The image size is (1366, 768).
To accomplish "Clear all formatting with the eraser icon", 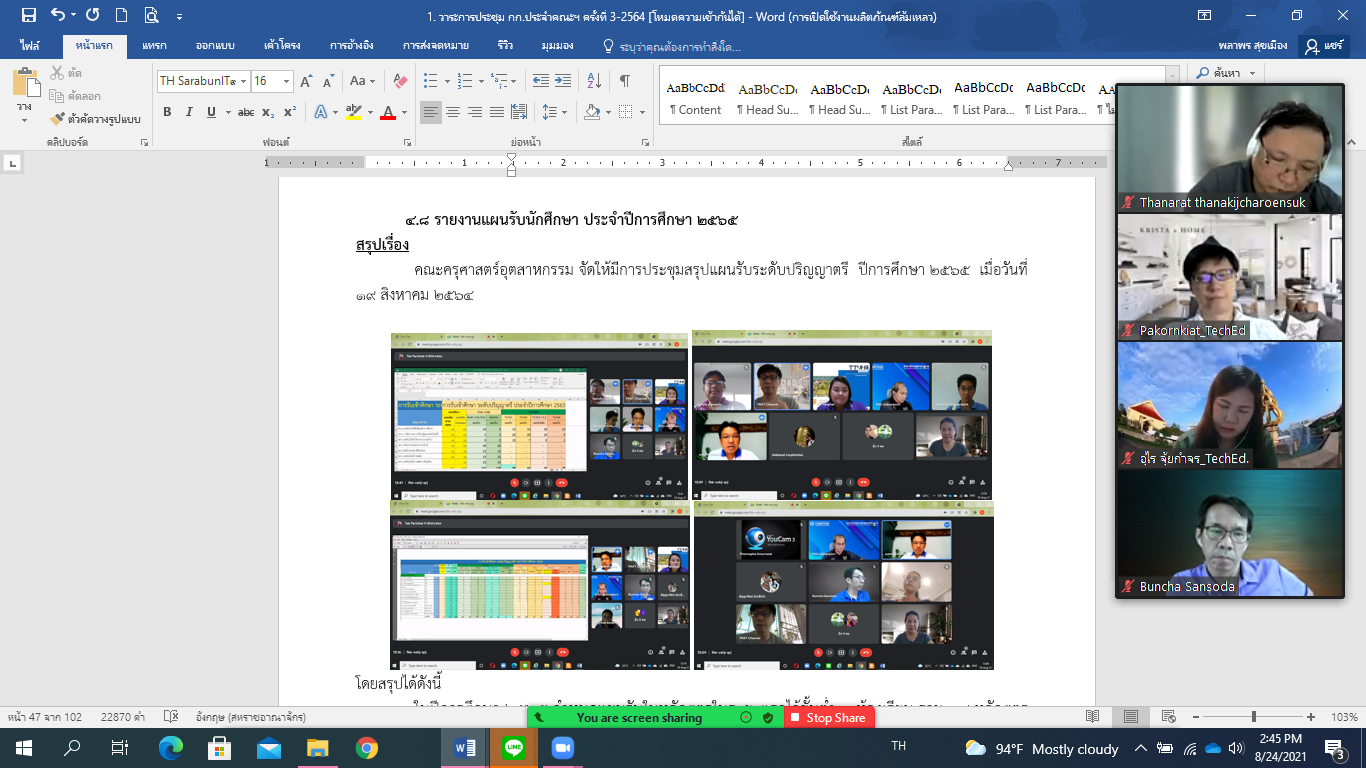I will pos(400,81).
